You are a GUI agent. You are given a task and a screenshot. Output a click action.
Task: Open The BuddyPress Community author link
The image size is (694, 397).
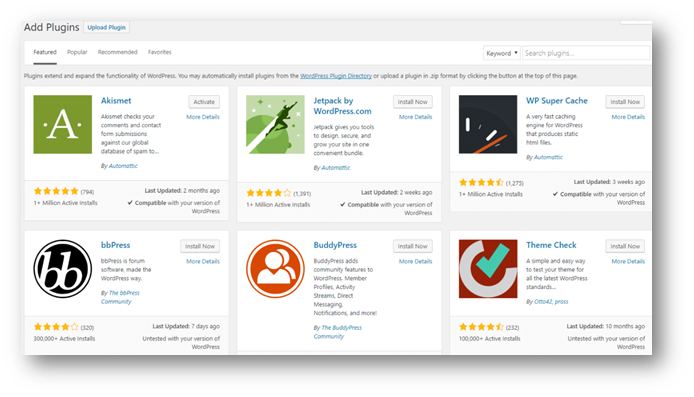pyautogui.click(x=338, y=332)
